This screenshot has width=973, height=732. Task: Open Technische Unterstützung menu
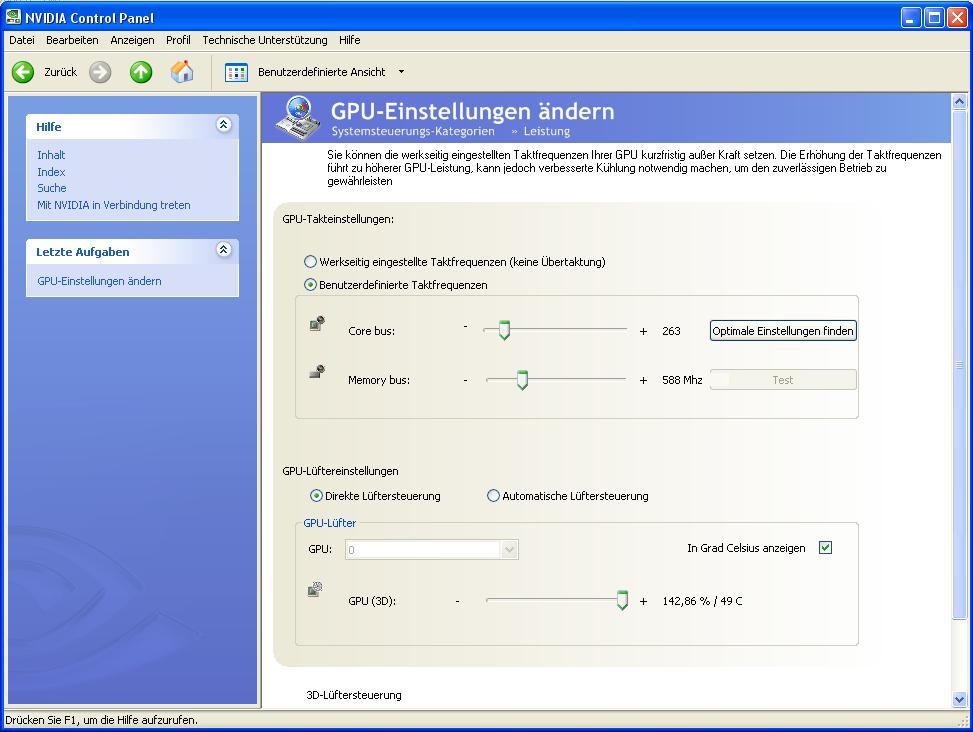click(265, 40)
